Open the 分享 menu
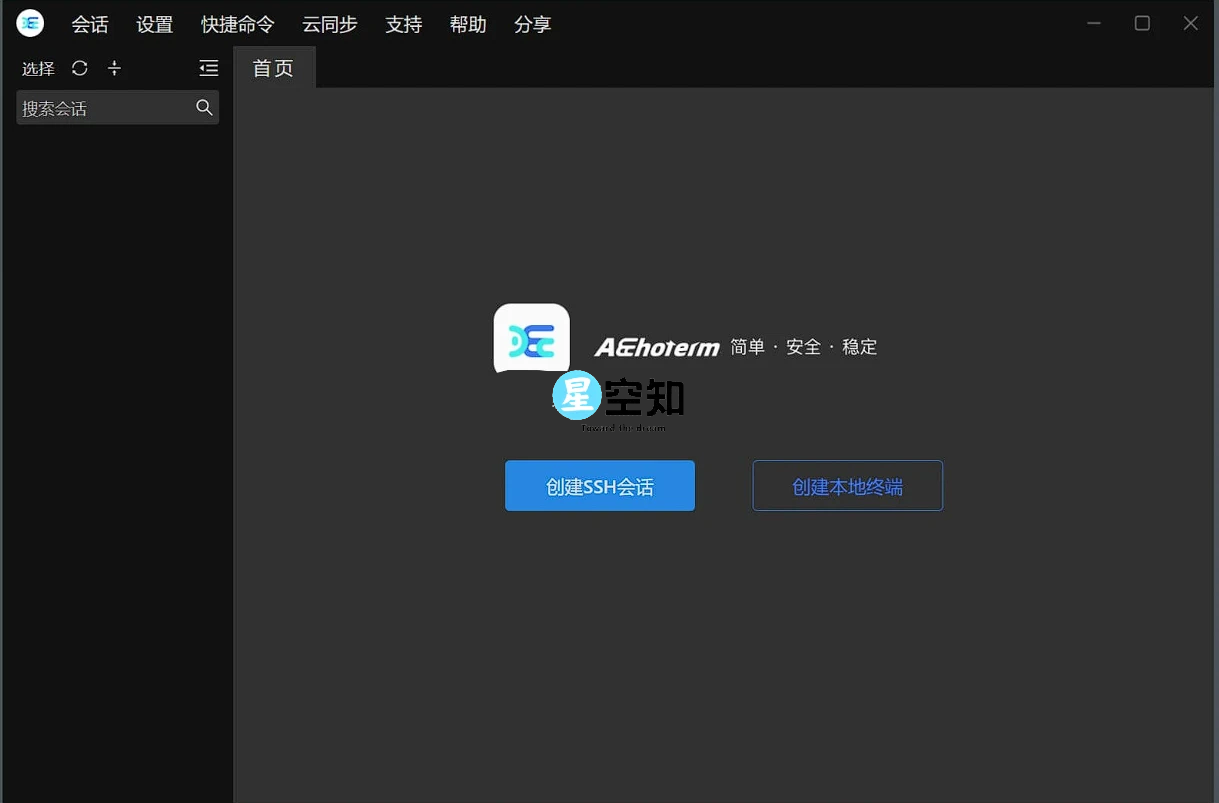 pyautogui.click(x=532, y=24)
